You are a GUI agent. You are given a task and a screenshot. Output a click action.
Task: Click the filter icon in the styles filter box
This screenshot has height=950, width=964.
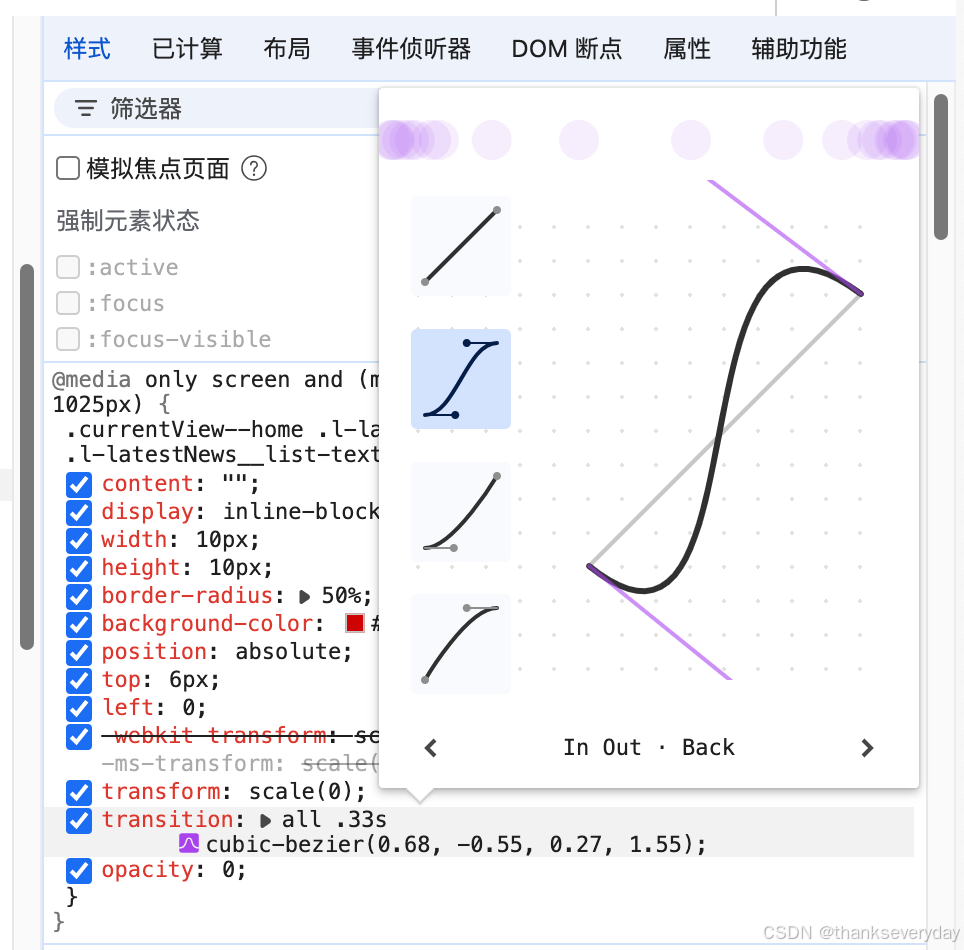click(85, 108)
